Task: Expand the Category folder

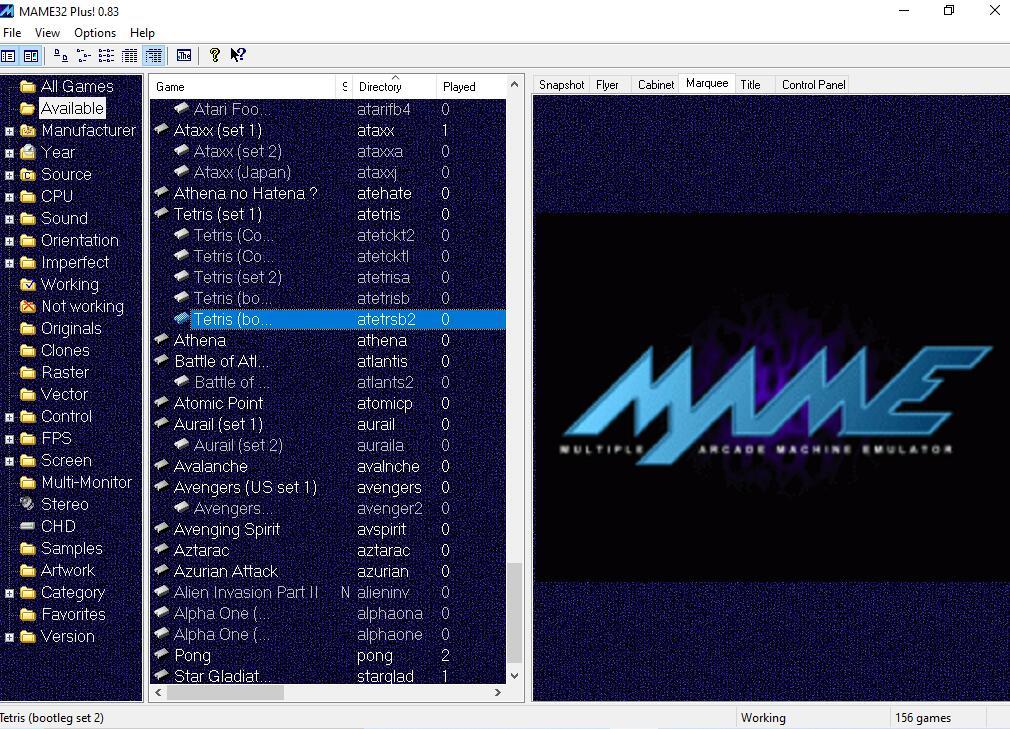Action: pyautogui.click(x=9, y=593)
